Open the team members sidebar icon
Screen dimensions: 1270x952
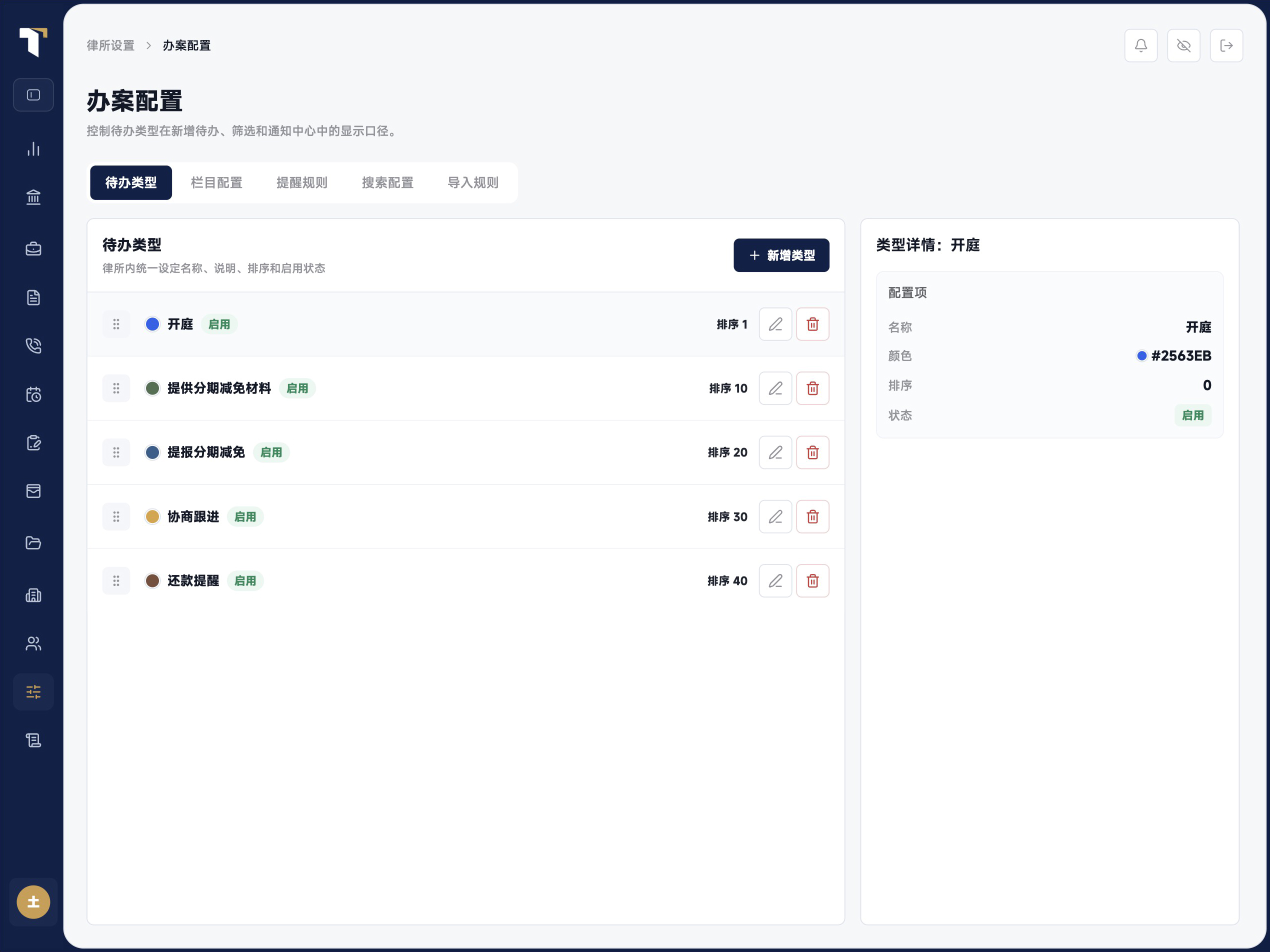[x=33, y=643]
